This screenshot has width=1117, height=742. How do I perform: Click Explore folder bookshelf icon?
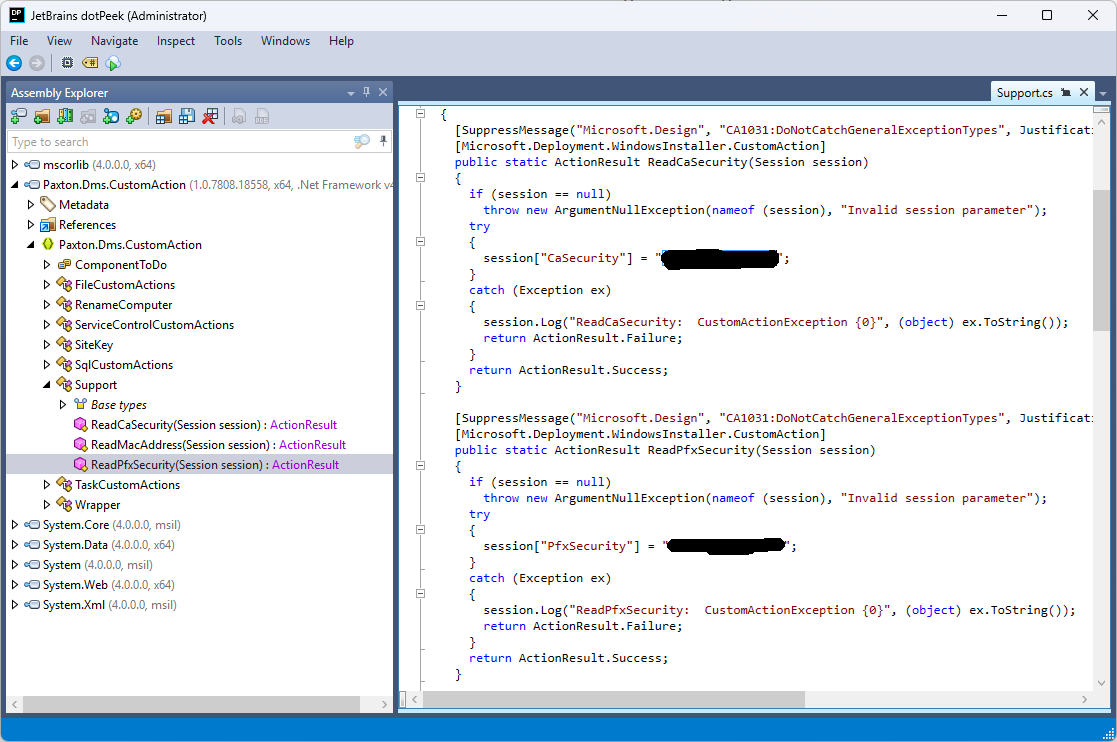[65, 117]
